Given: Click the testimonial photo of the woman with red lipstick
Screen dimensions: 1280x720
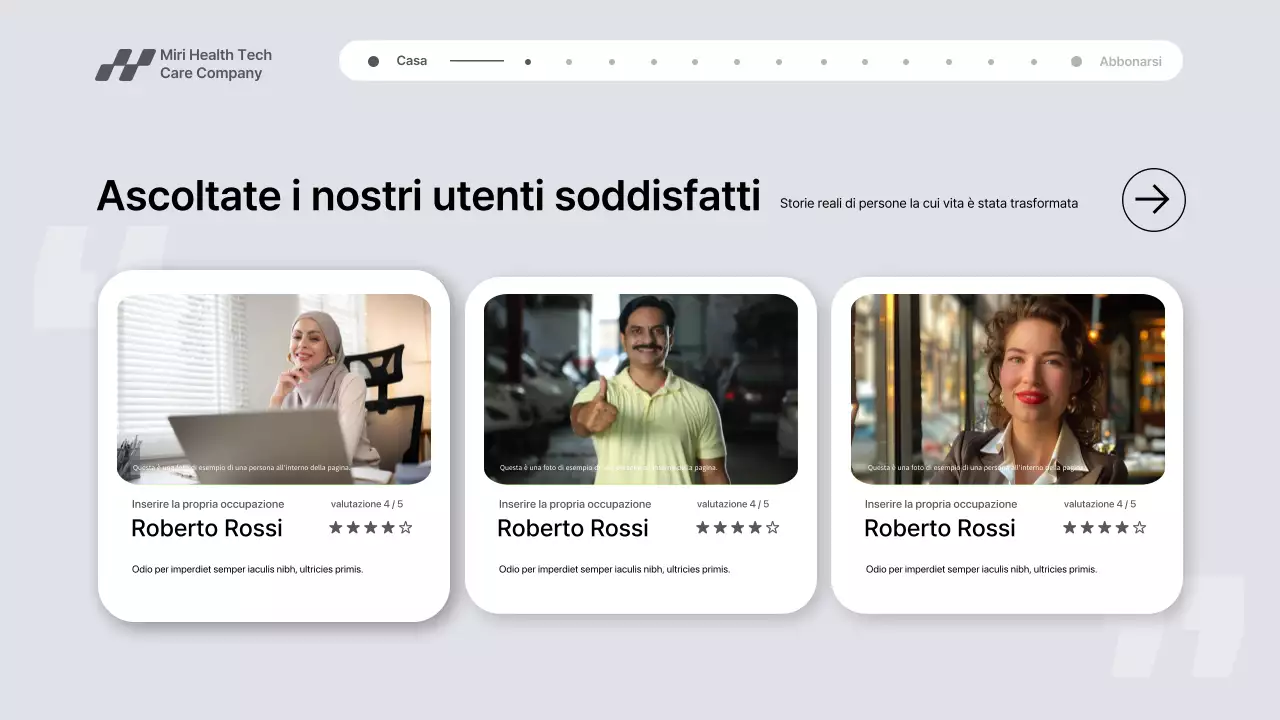Looking at the screenshot, I should [1007, 388].
